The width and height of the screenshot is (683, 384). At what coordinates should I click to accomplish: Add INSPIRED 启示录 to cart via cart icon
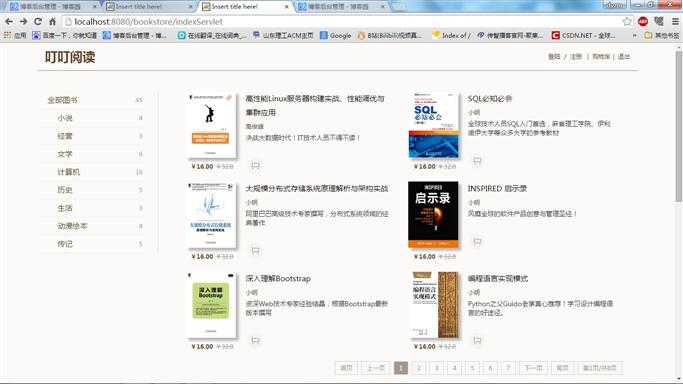pos(477,241)
